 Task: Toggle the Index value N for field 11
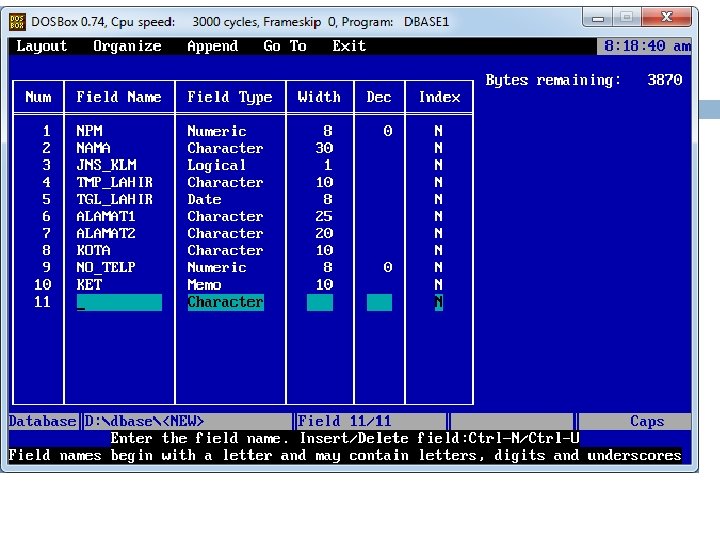[x=439, y=303]
